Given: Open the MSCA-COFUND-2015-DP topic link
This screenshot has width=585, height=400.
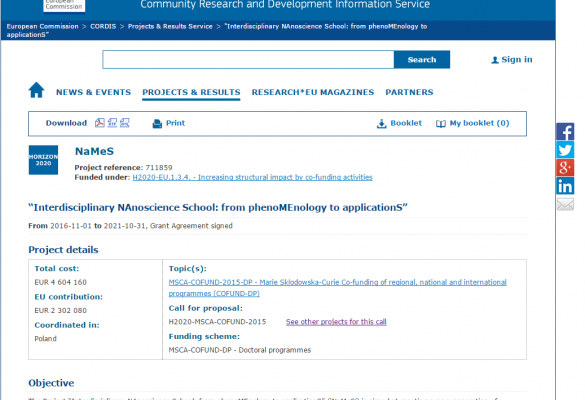Looking at the screenshot, I should pos(337,288).
